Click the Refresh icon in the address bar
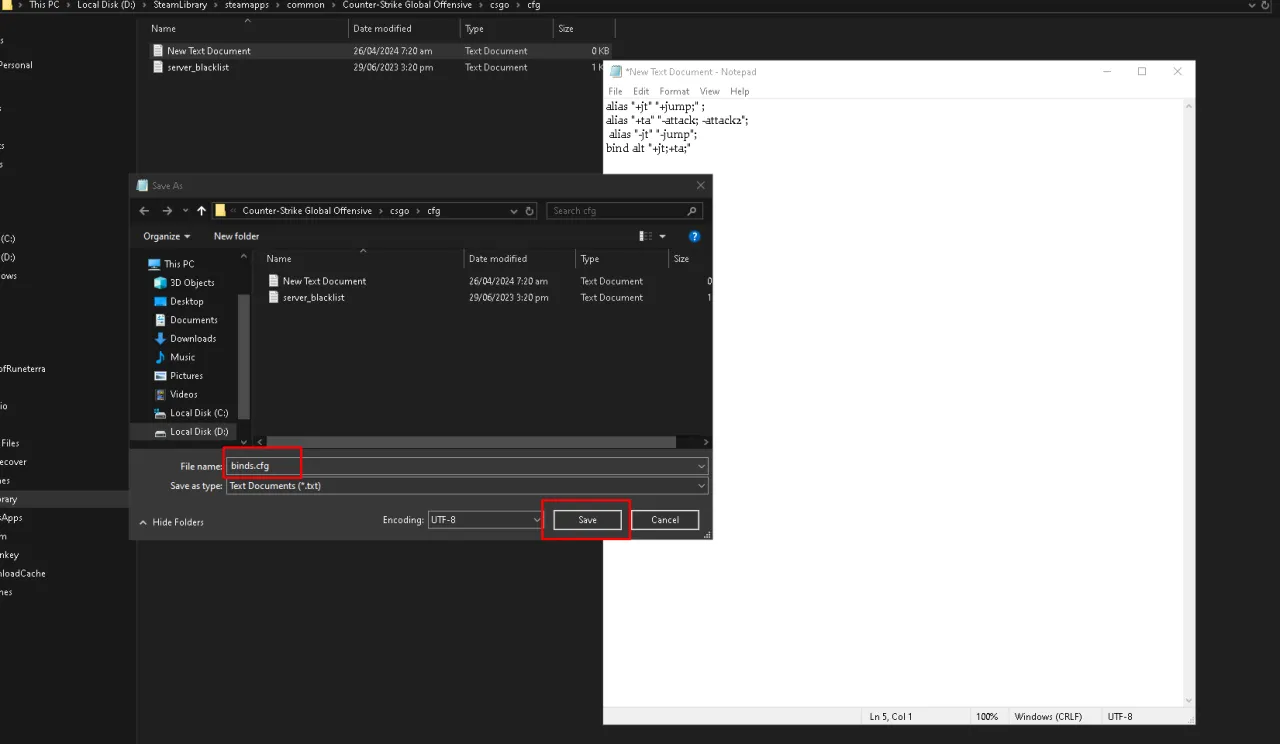Viewport: 1280px width, 744px height. tap(528, 210)
